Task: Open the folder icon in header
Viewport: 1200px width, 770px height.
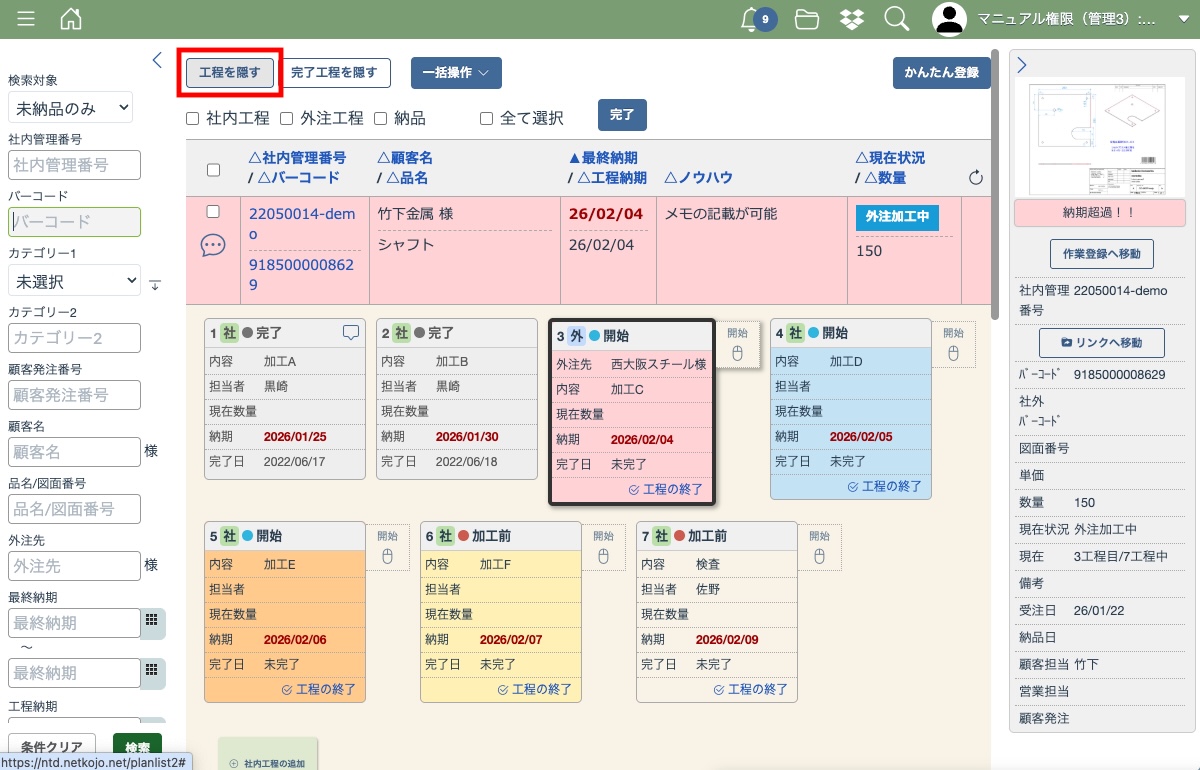Action: 807,19
